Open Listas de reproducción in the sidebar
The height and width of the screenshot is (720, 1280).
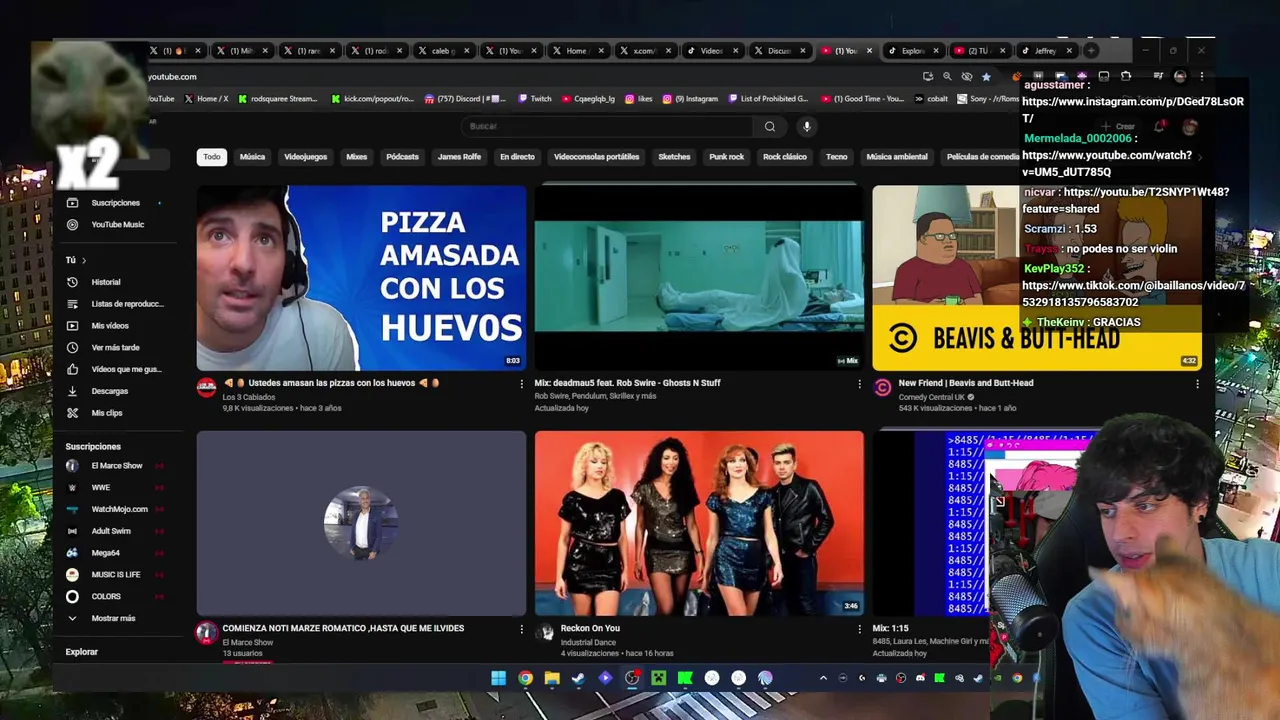coord(113,304)
